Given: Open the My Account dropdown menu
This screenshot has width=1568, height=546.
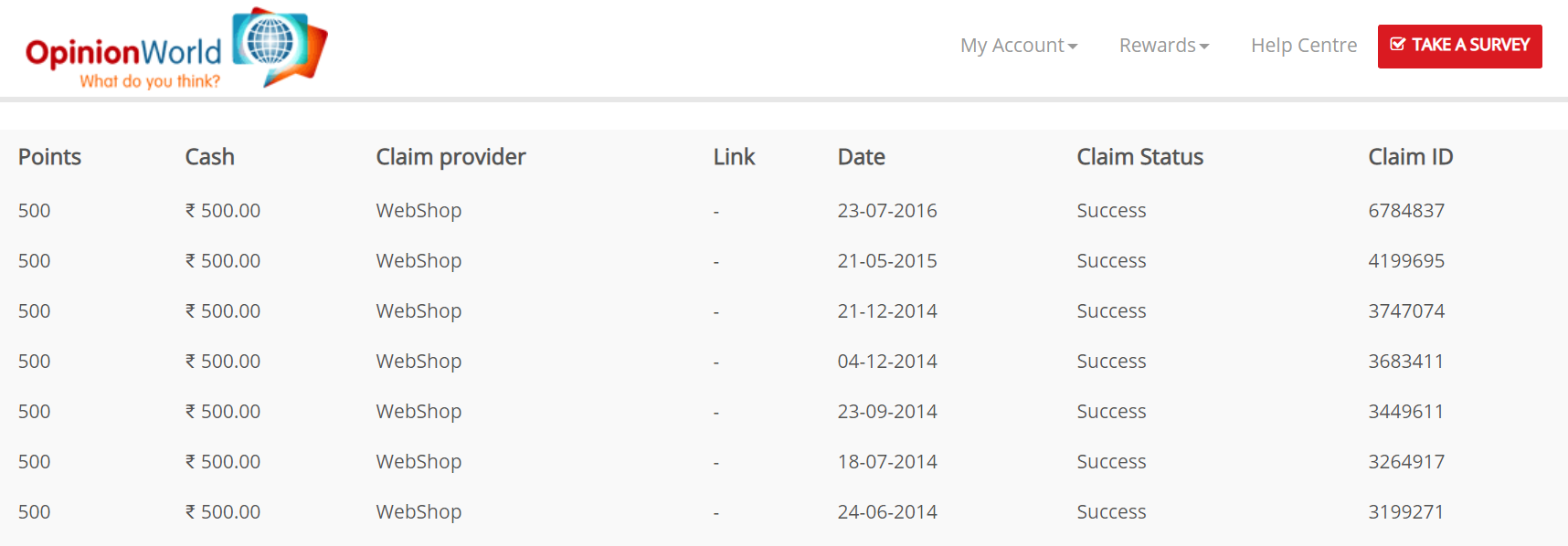Looking at the screenshot, I should [1019, 46].
